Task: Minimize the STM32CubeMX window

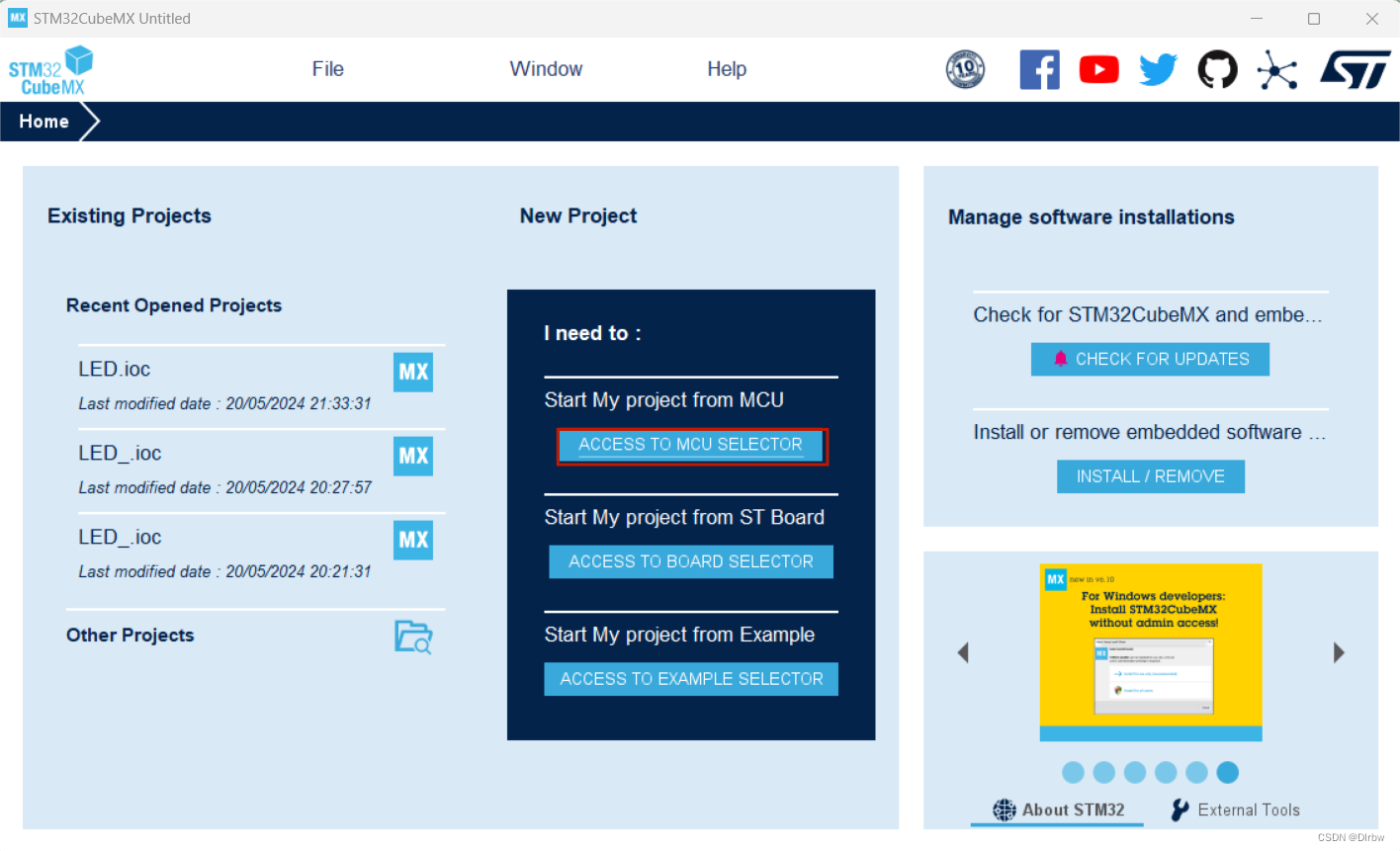Action: [x=1257, y=19]
